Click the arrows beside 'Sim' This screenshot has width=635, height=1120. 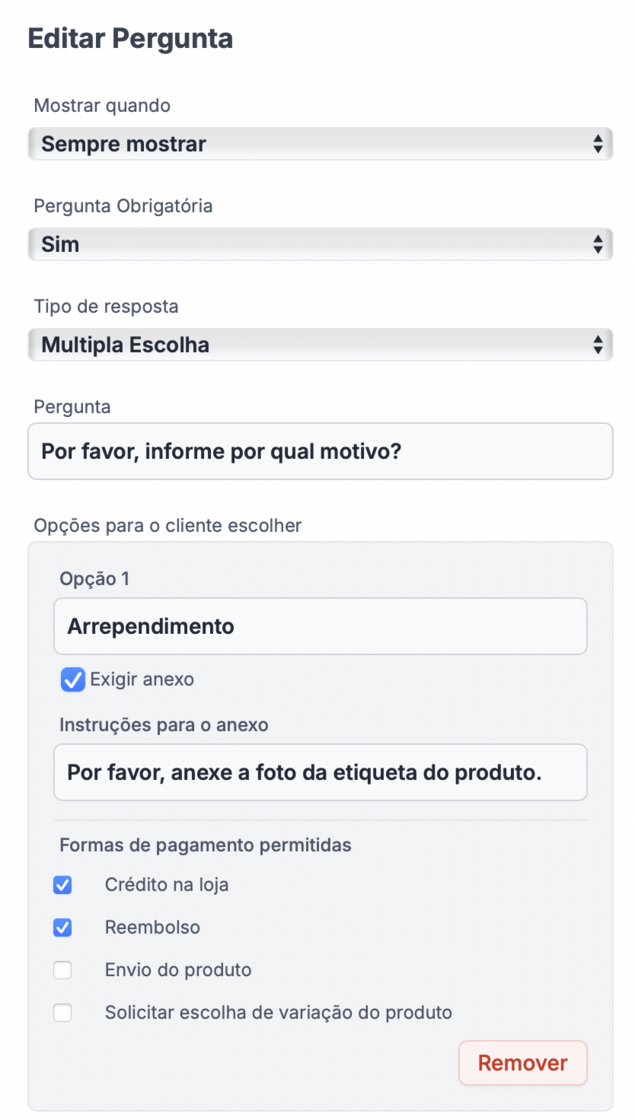597,244
